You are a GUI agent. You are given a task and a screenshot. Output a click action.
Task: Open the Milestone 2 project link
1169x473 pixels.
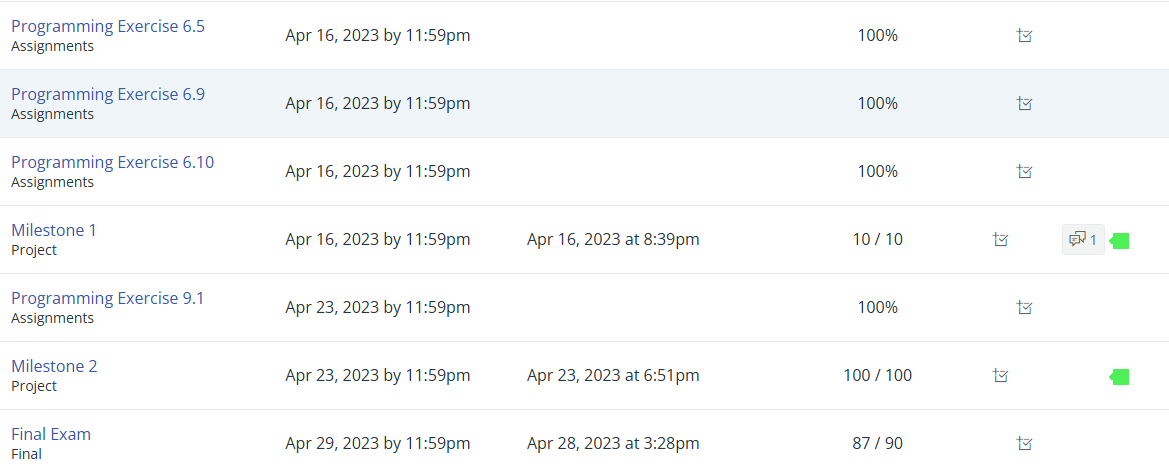tap(54, 366)
